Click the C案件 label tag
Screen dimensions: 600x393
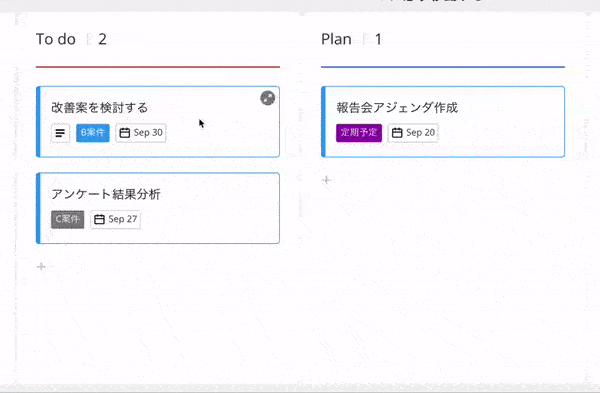click(68, 219)
